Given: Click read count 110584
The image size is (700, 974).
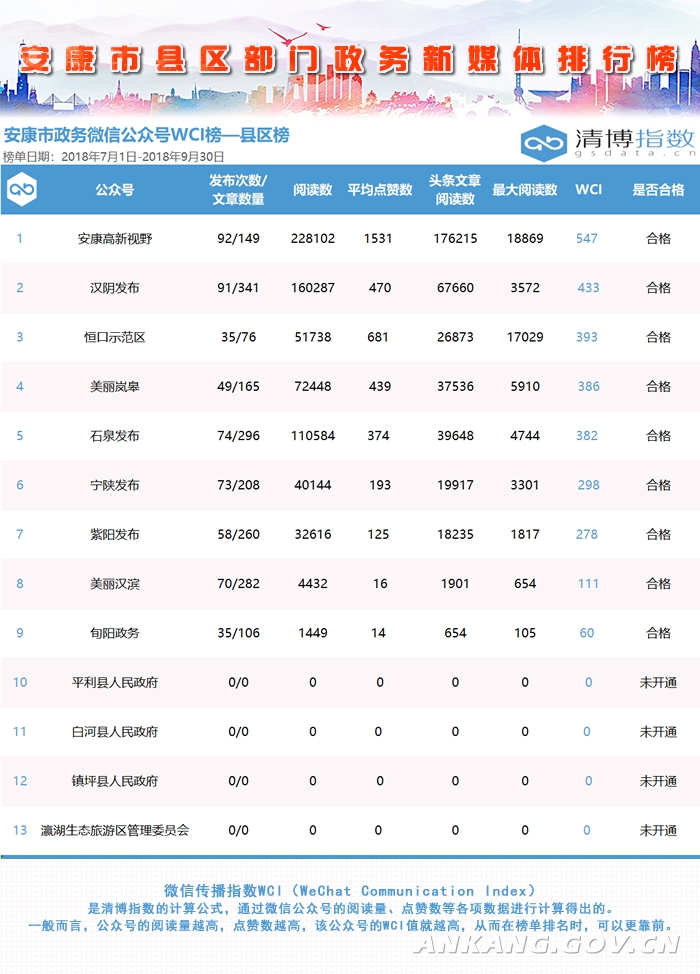Looking at the screenshot, I should [x=312, y=435].
